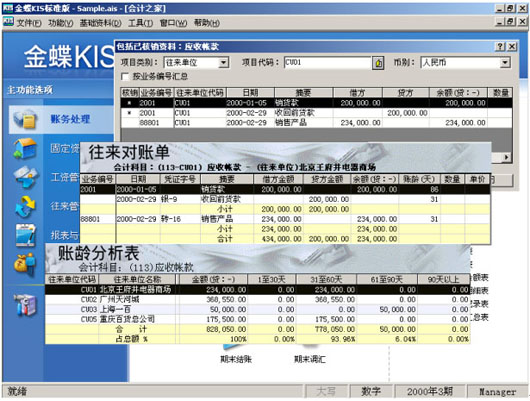Image resolution: width=530 pixels, height=401 pixels.
Task: Click the horizontal scrollbar right arrow in dialog
Action: coord(506,157)
